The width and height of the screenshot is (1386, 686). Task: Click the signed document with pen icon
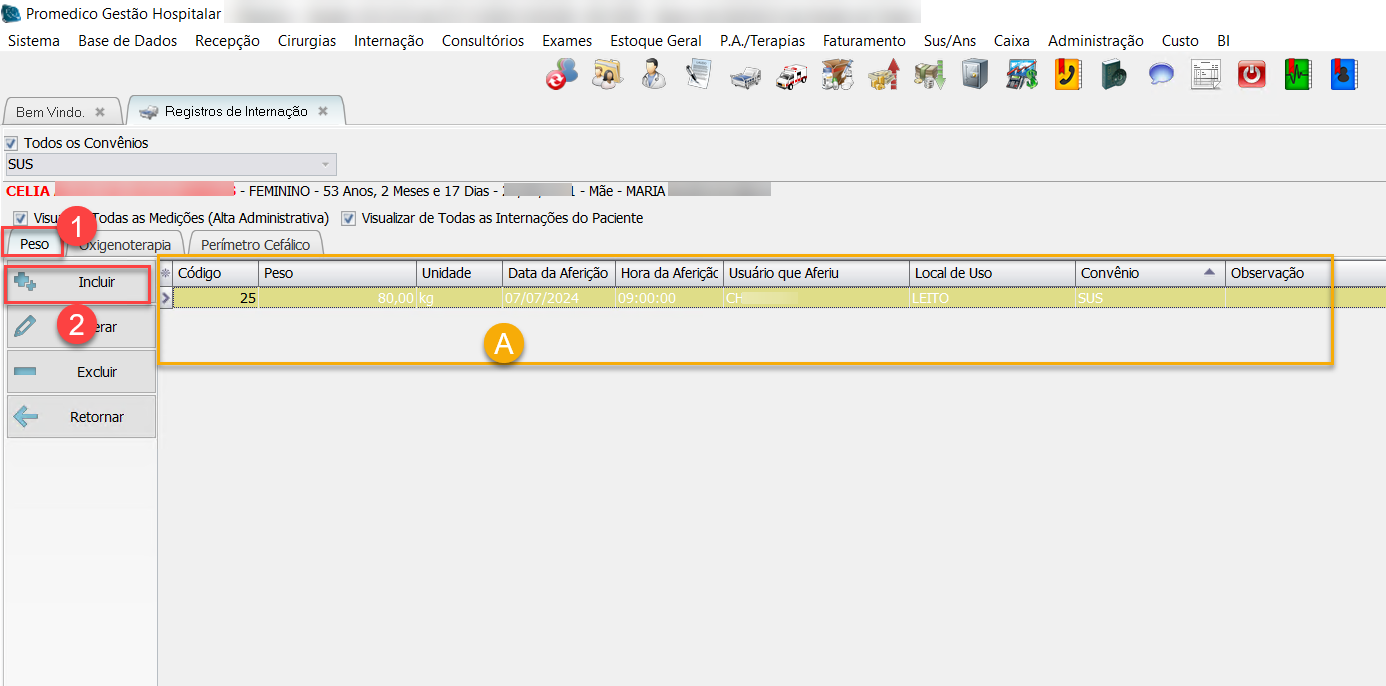699,75
